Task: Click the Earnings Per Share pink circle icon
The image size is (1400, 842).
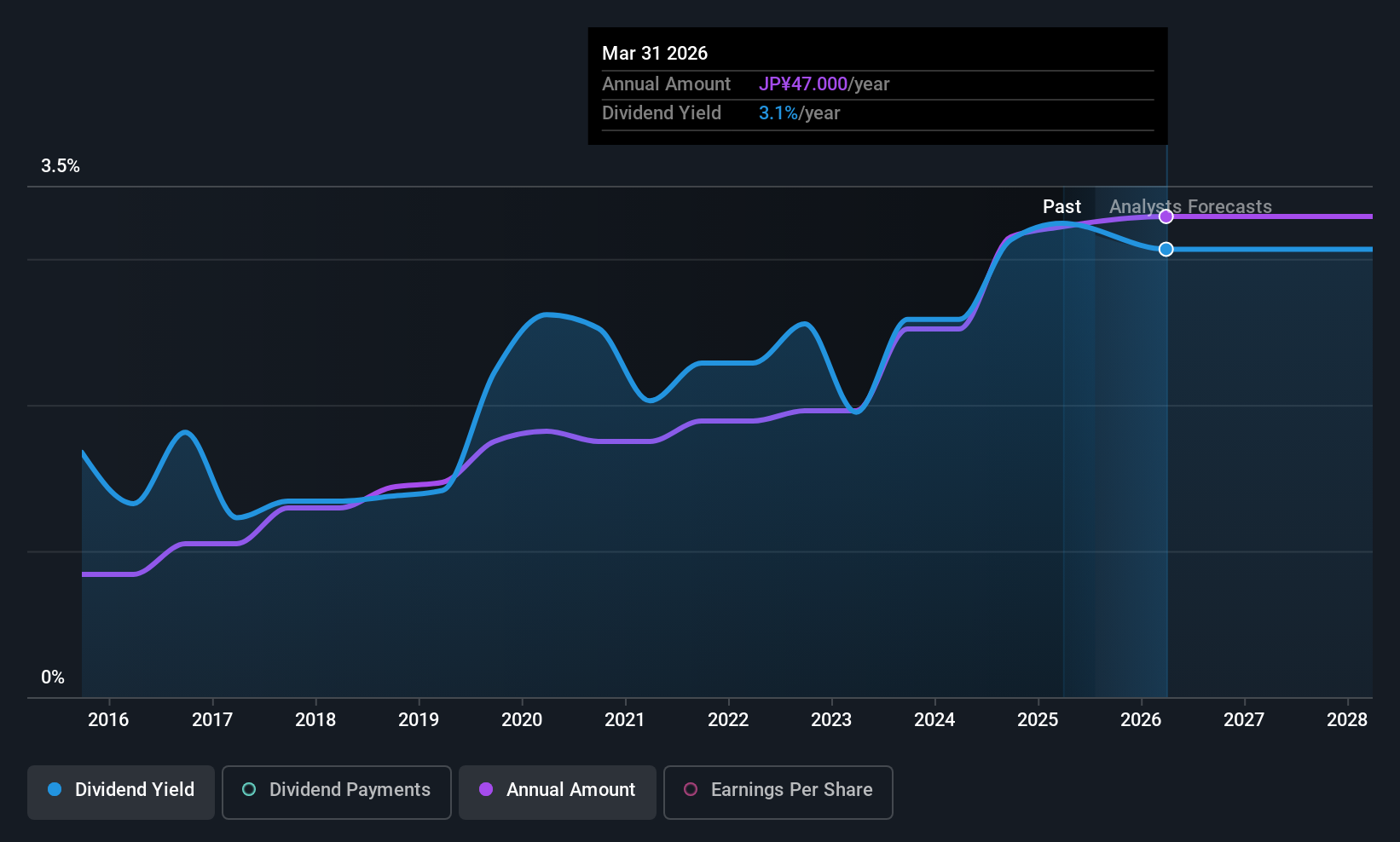Action: (x=691, y=790)
